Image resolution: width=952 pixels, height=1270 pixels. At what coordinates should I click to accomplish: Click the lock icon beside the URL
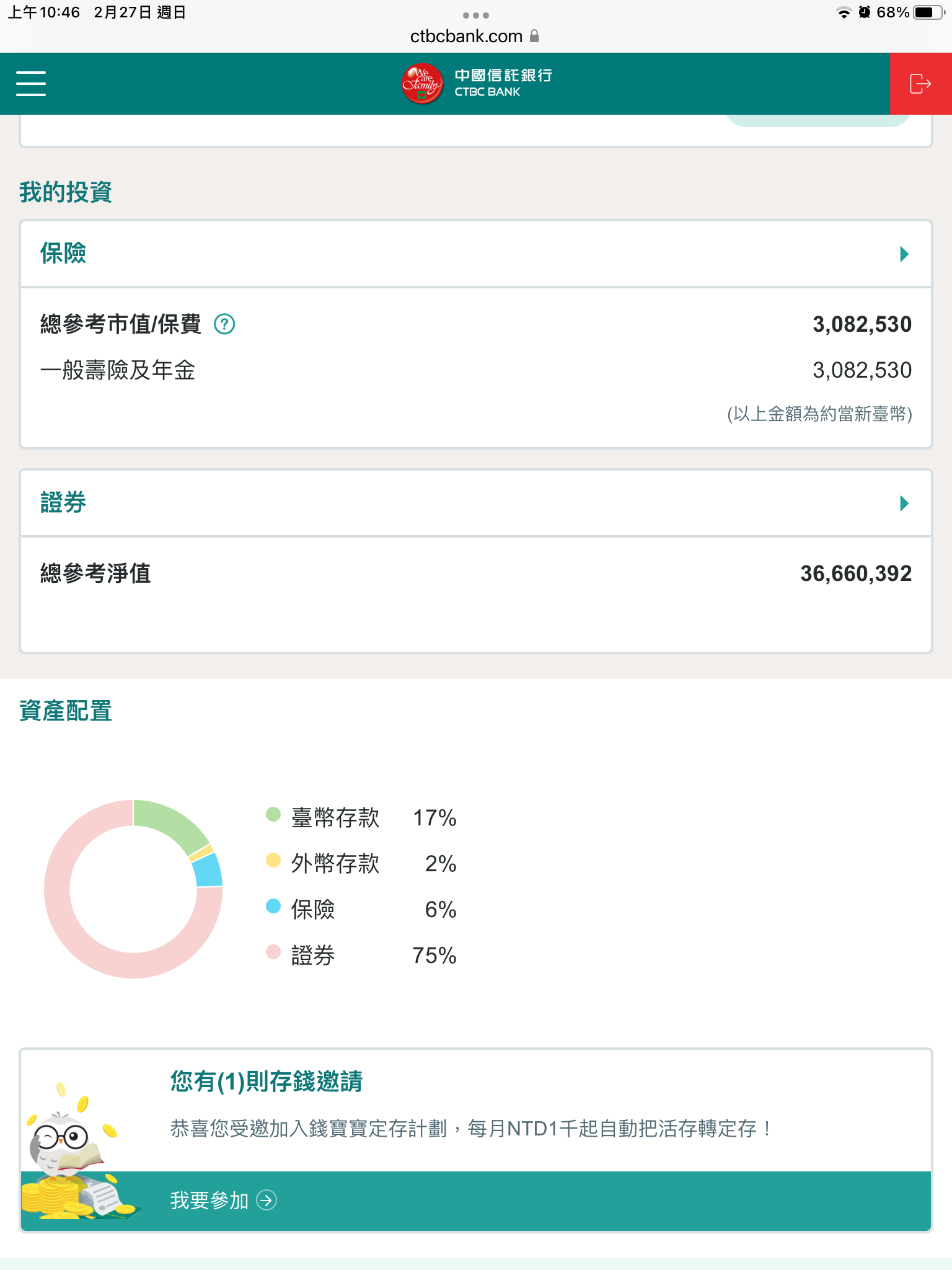(x=535, y=36)
